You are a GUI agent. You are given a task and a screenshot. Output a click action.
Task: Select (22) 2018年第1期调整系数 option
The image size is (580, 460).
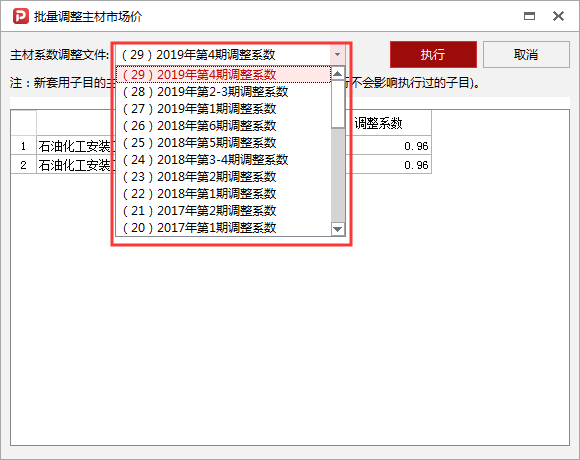(223, 194)
